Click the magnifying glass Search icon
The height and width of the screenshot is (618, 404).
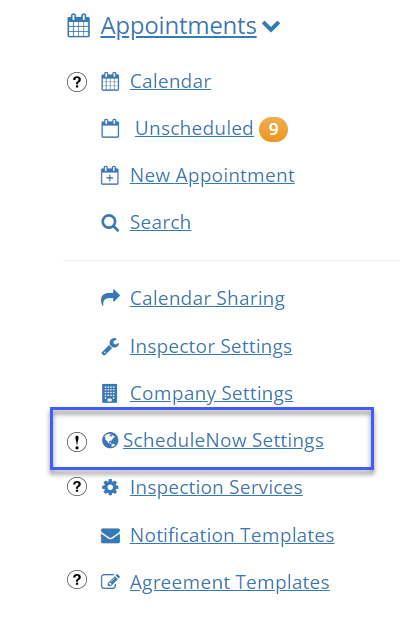click(x=110, y=223)
